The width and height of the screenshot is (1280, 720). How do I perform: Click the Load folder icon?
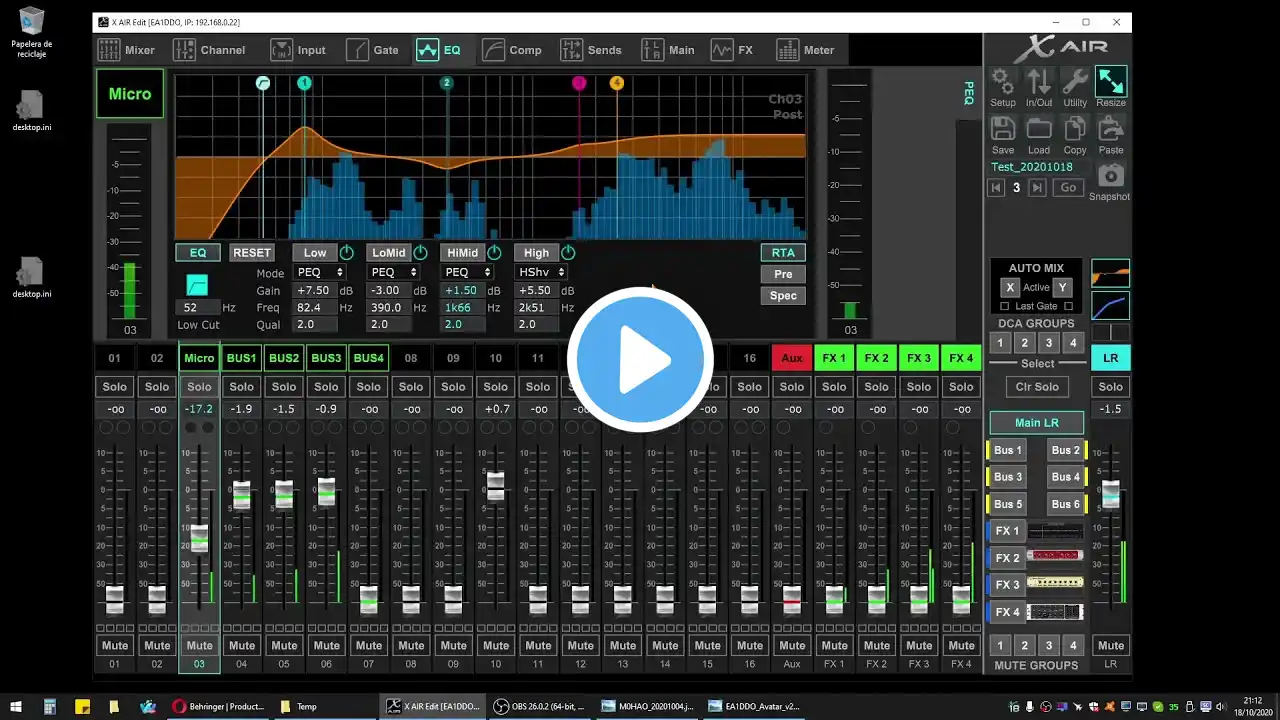[1039, 129]
